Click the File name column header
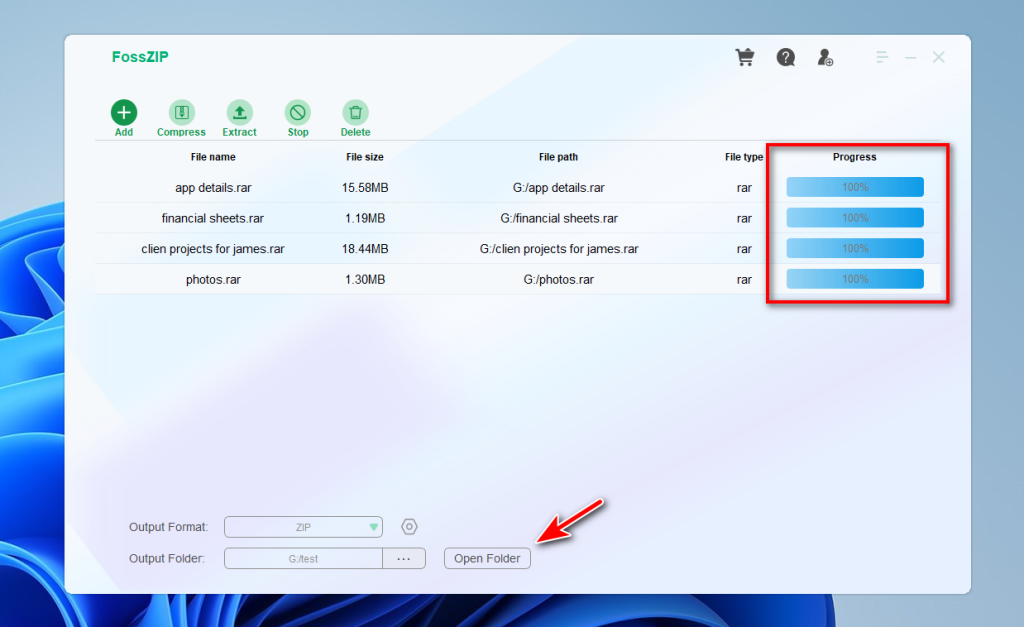 click(213, 157)
